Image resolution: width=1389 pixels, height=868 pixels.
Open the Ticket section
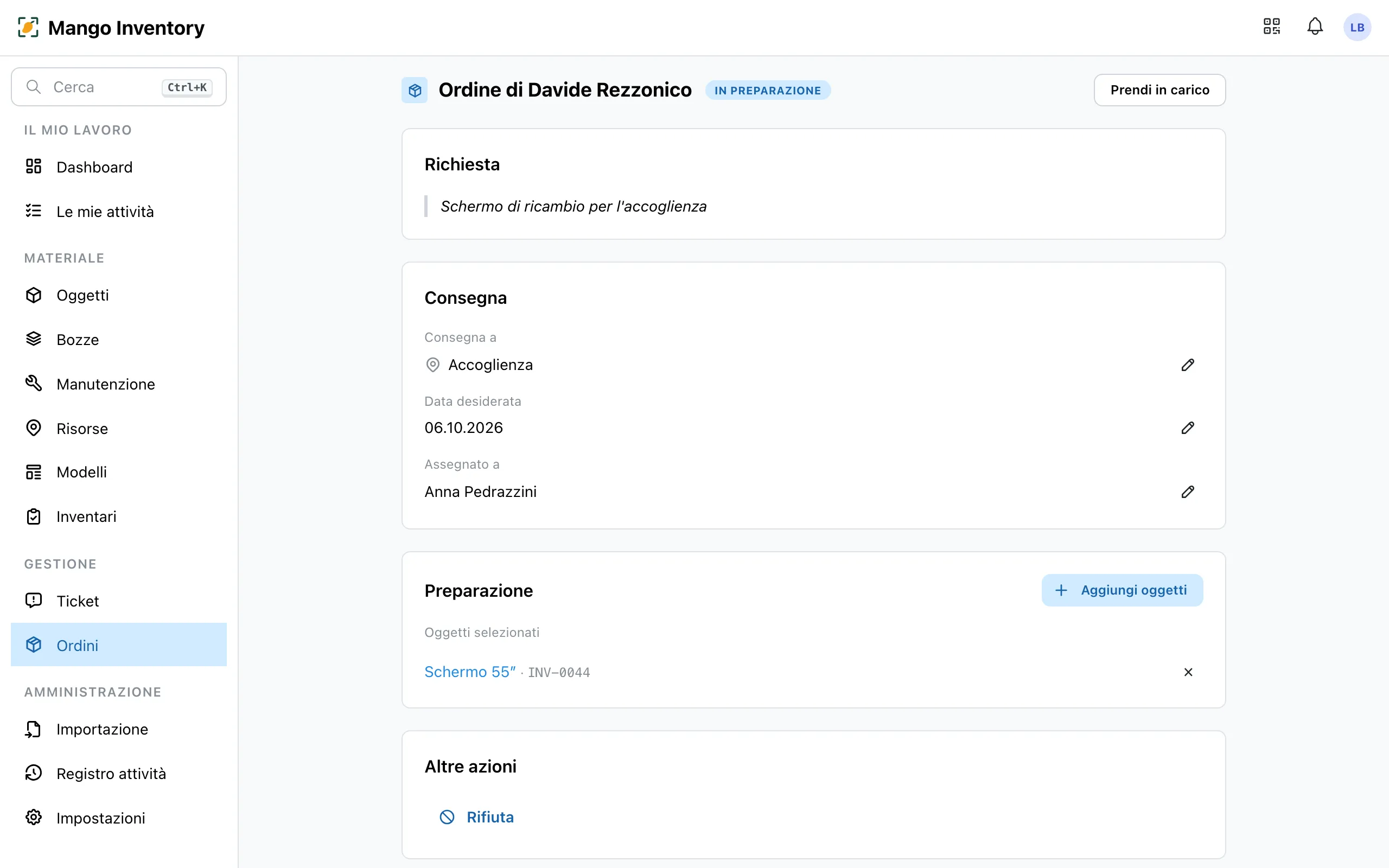click(x=119, y=601)
